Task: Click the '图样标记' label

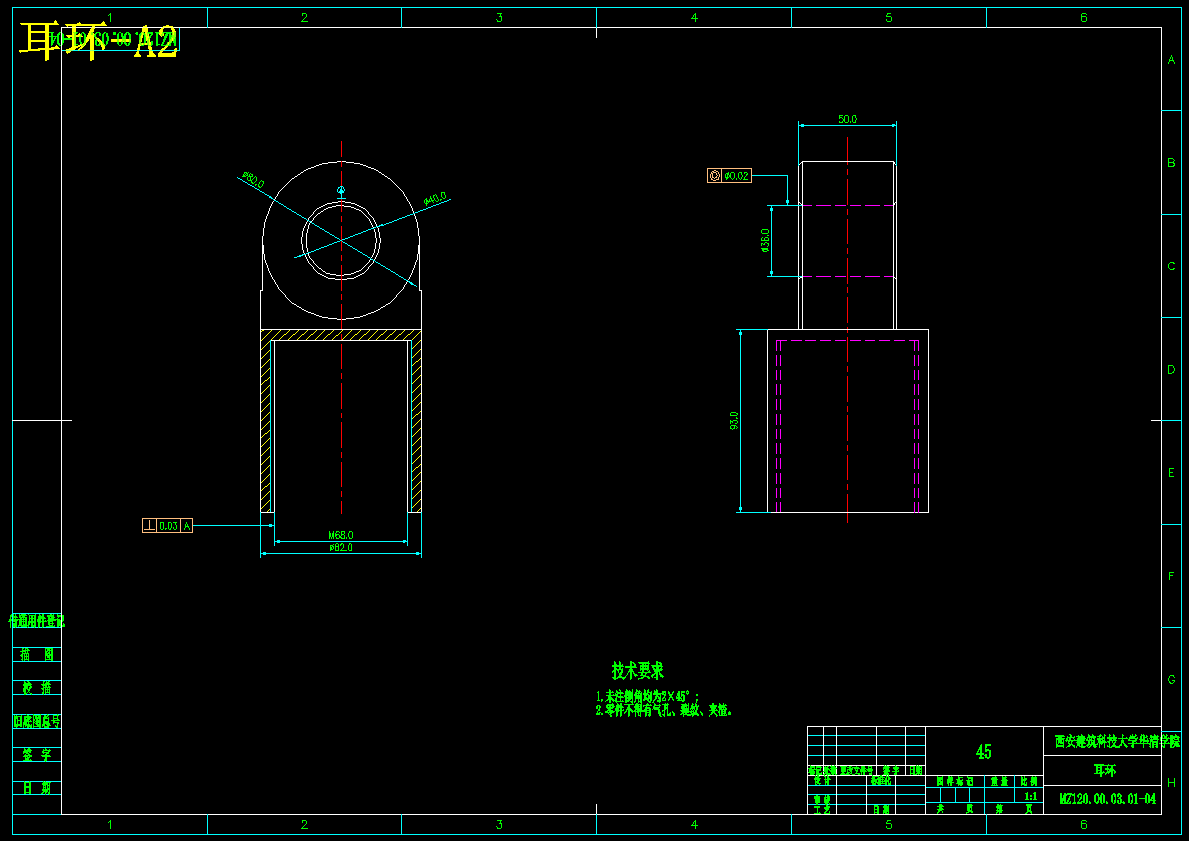Action: click(x=955, y=780)
